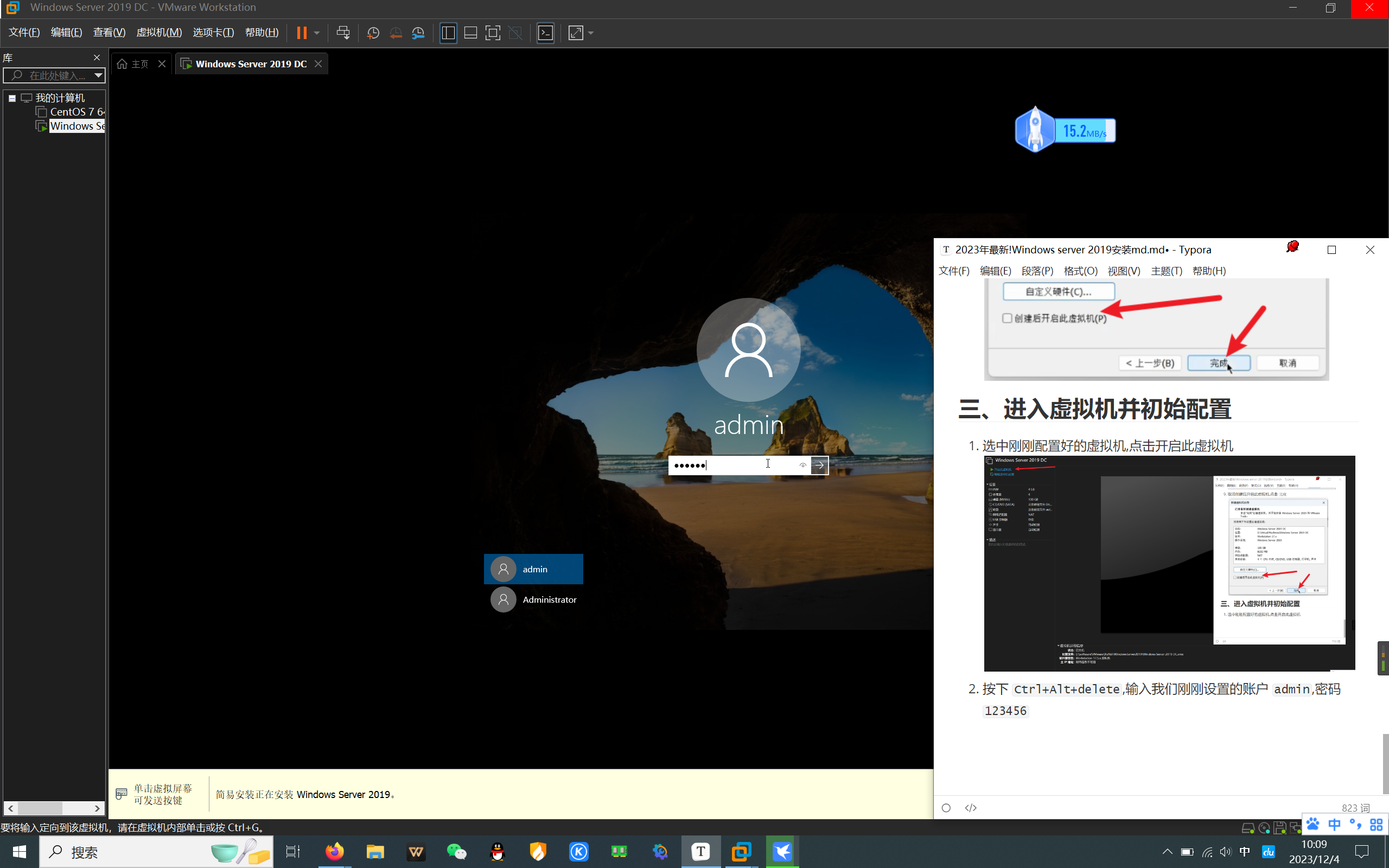Image resolution: width=1389 pixels, height=868 pixels.
Task: Toggle the library sidebar panel icon
Action: [448, 33]
